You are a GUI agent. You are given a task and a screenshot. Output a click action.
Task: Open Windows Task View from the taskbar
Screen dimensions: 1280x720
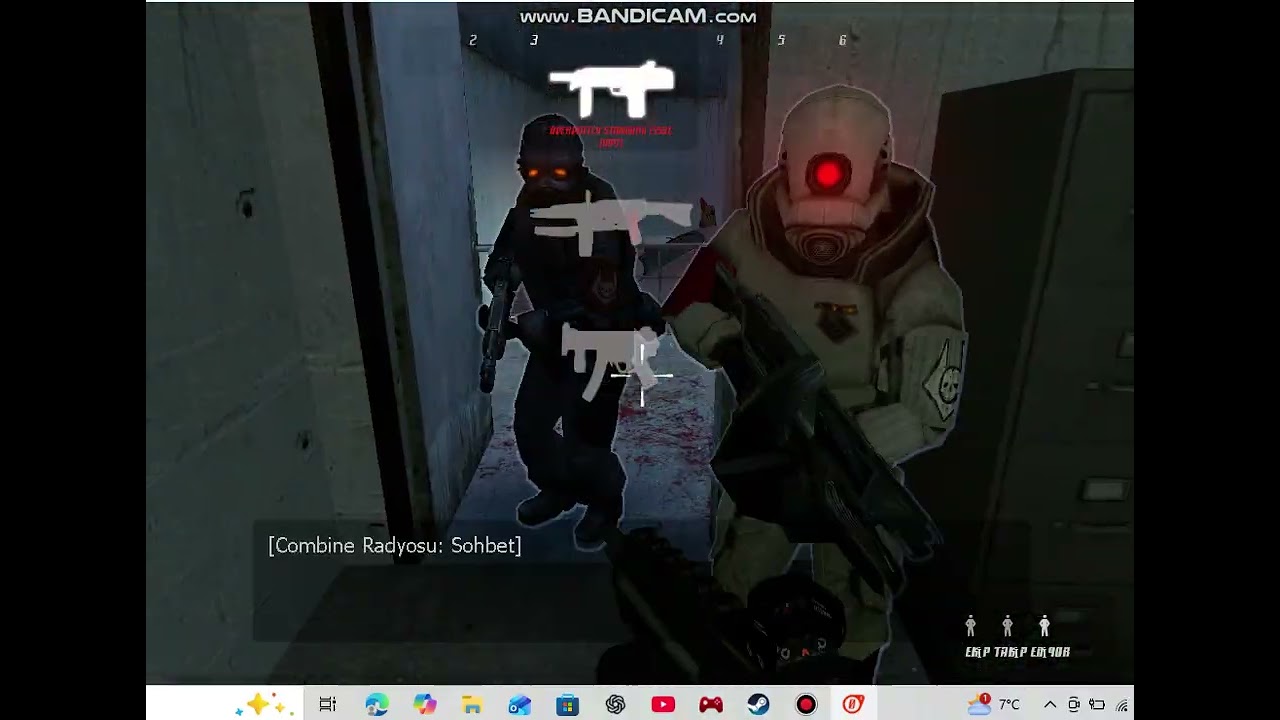click(327, 705)
